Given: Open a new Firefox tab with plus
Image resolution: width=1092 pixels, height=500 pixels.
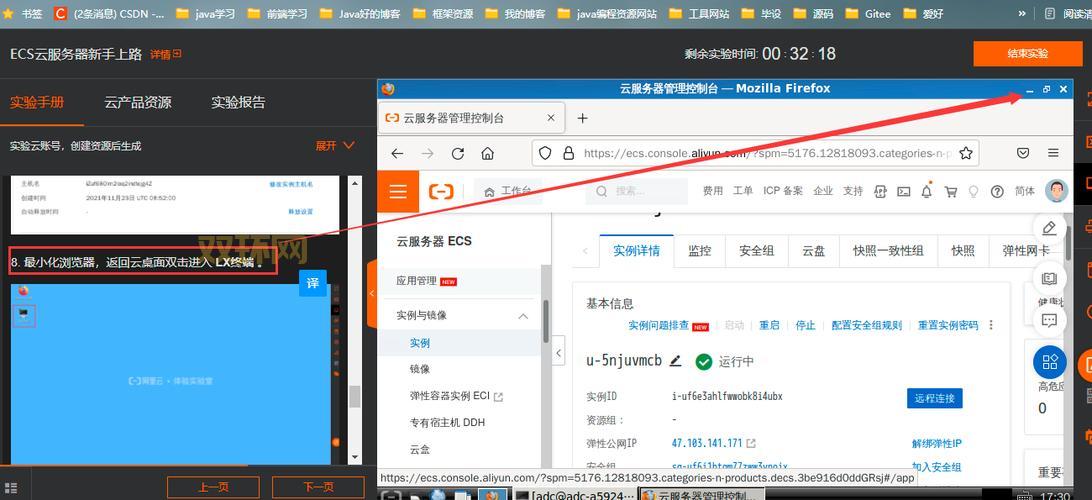Looking at the screenshot, I should tap(582, 118).
